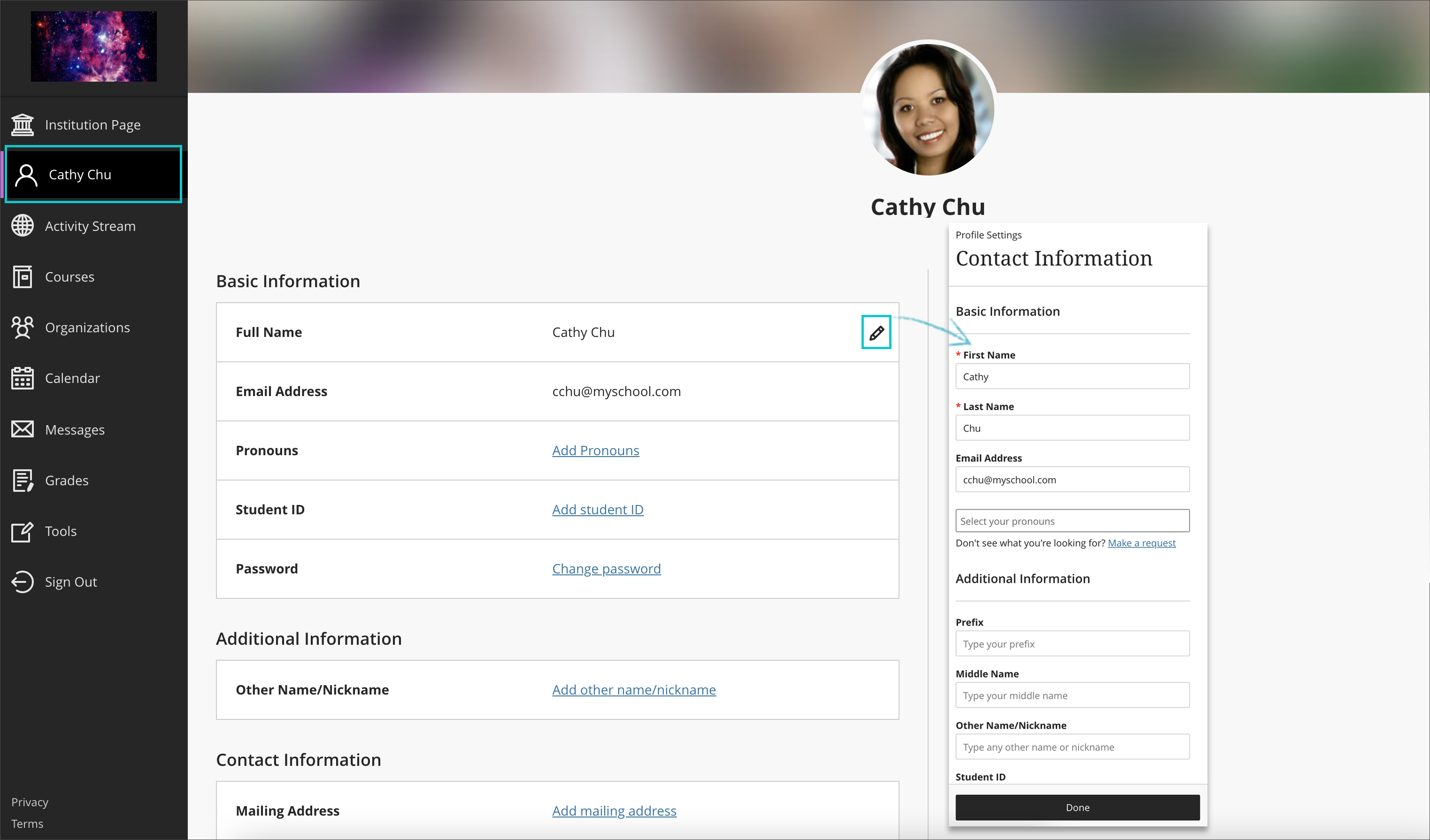The height and width of the screenshot is (840, 1430).
Task: Click the Organizations people icon
Action: coord(23,327)
